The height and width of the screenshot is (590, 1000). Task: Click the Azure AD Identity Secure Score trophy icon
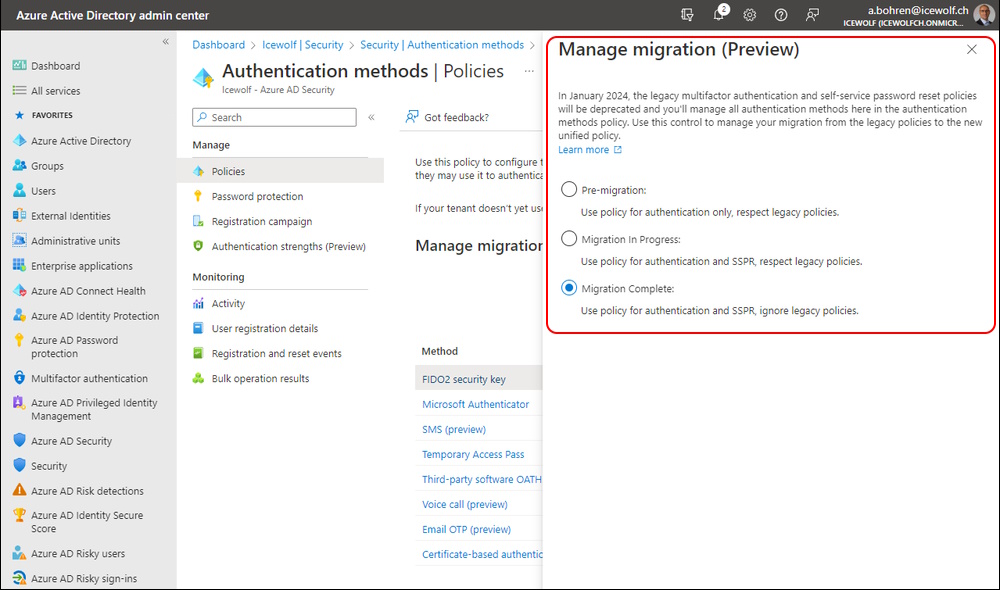(19, 515)
